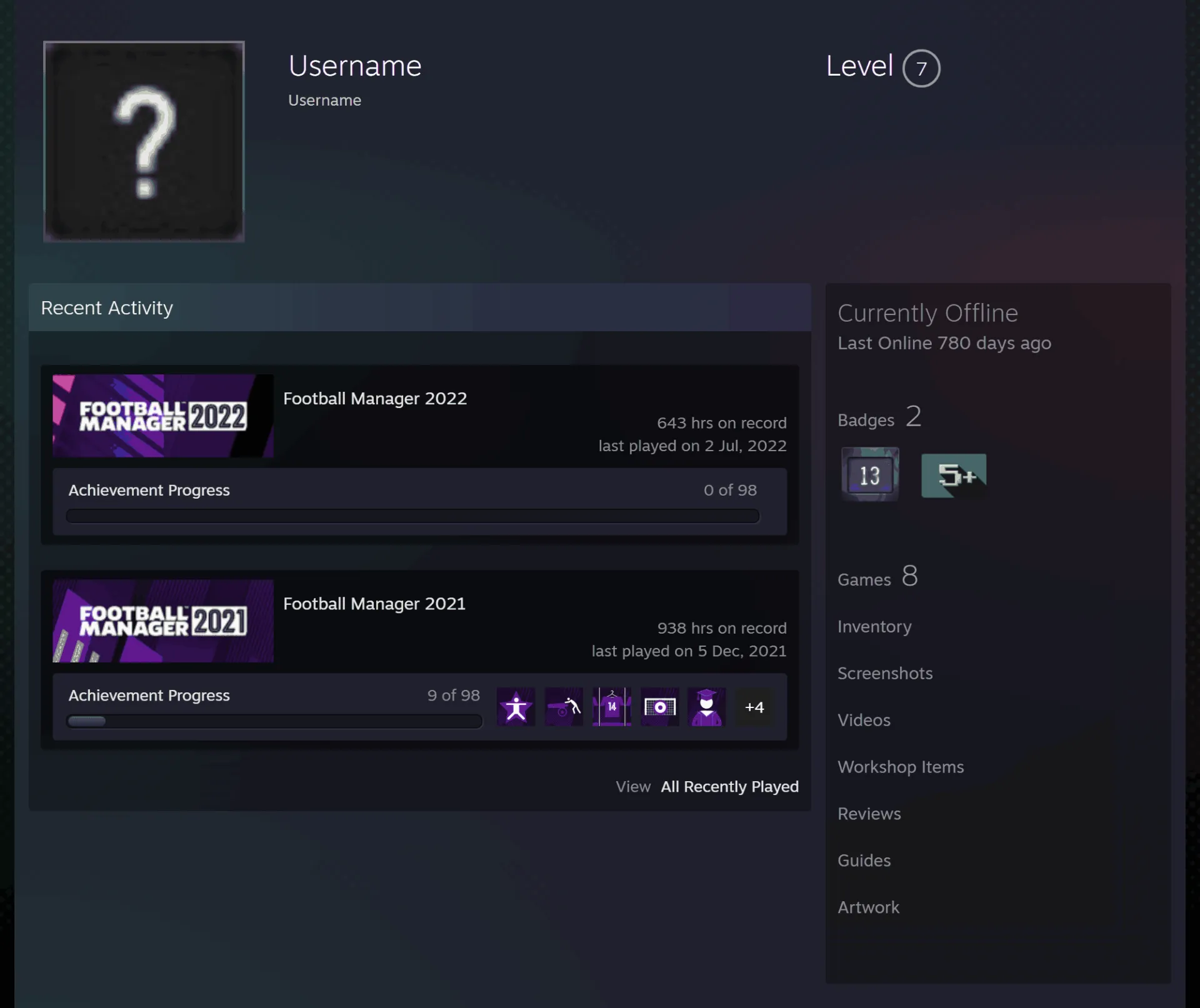Show the +4 more achievements
The width and height of the screenshot is (1200, 1008).
point(754,707)
